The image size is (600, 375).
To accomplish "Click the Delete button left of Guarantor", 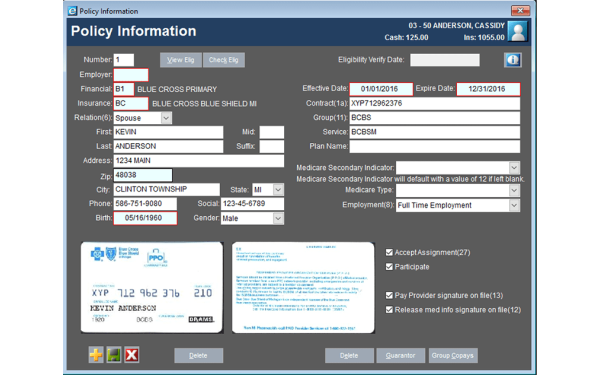I will [349, 355].
